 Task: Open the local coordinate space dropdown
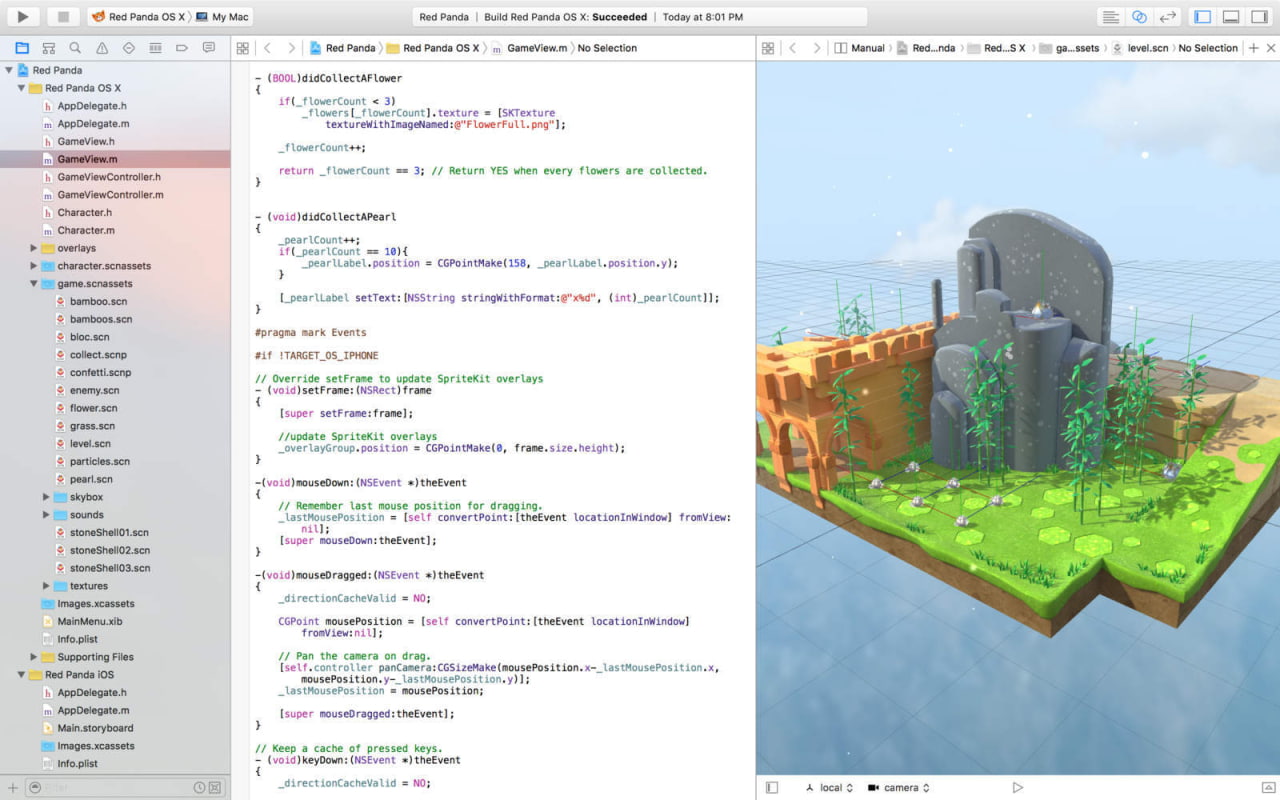[828, 788]
